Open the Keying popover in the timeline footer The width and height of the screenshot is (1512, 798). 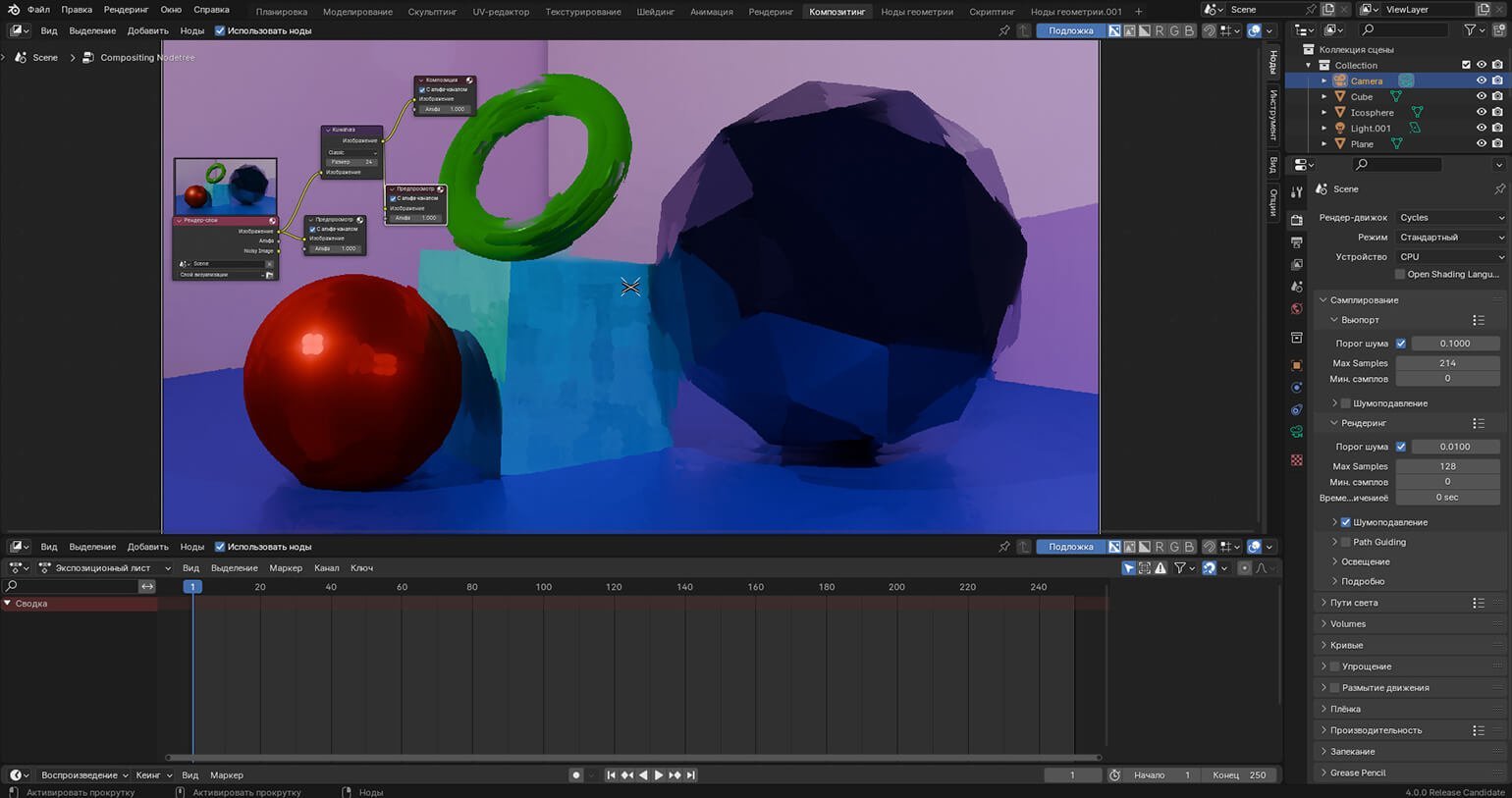pyautogui.click(x=152, y=775)
